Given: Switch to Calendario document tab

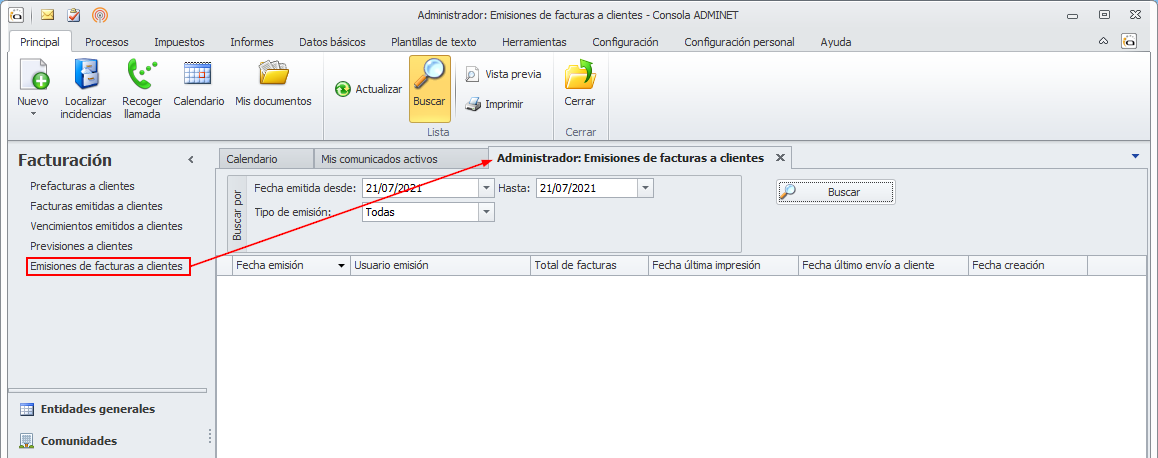Looking at the screenshot, I should click(x=266, y=159).
